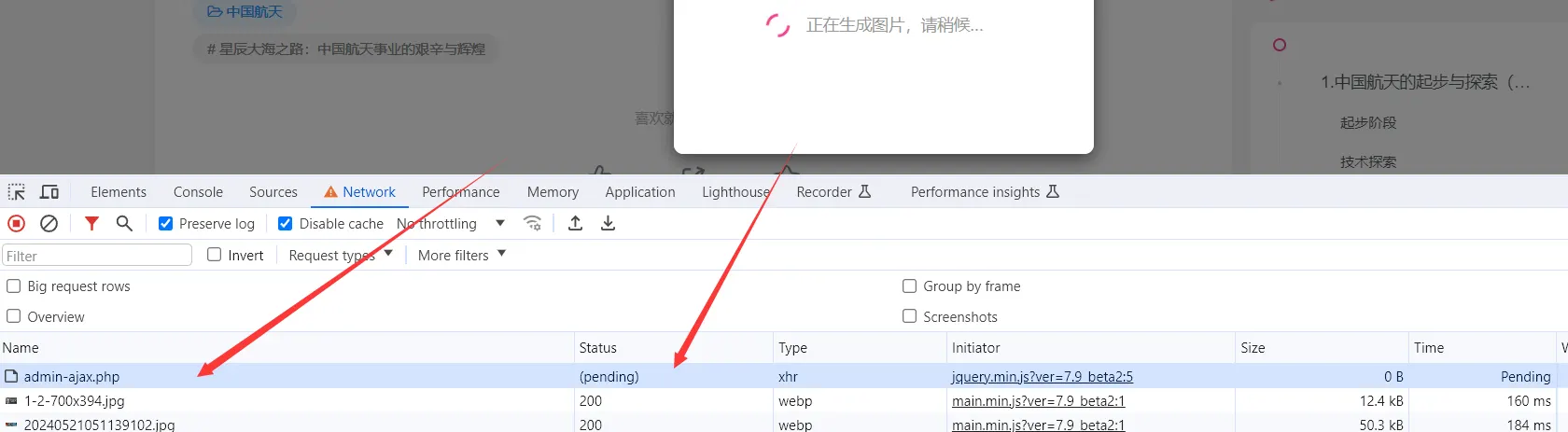Click the admin-ajax.php document icon

point(11,377)
